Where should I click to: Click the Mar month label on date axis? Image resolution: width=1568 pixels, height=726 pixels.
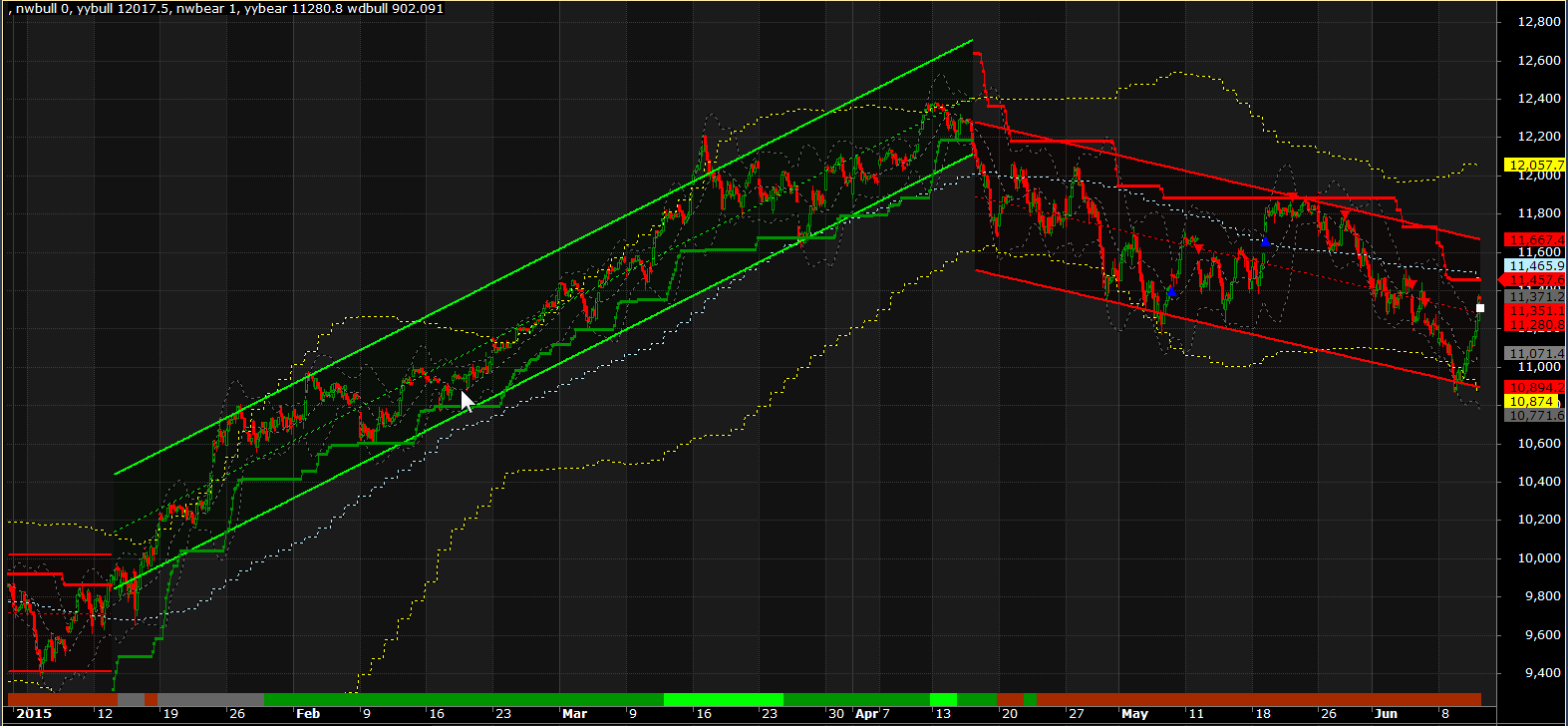click(574, 714)
